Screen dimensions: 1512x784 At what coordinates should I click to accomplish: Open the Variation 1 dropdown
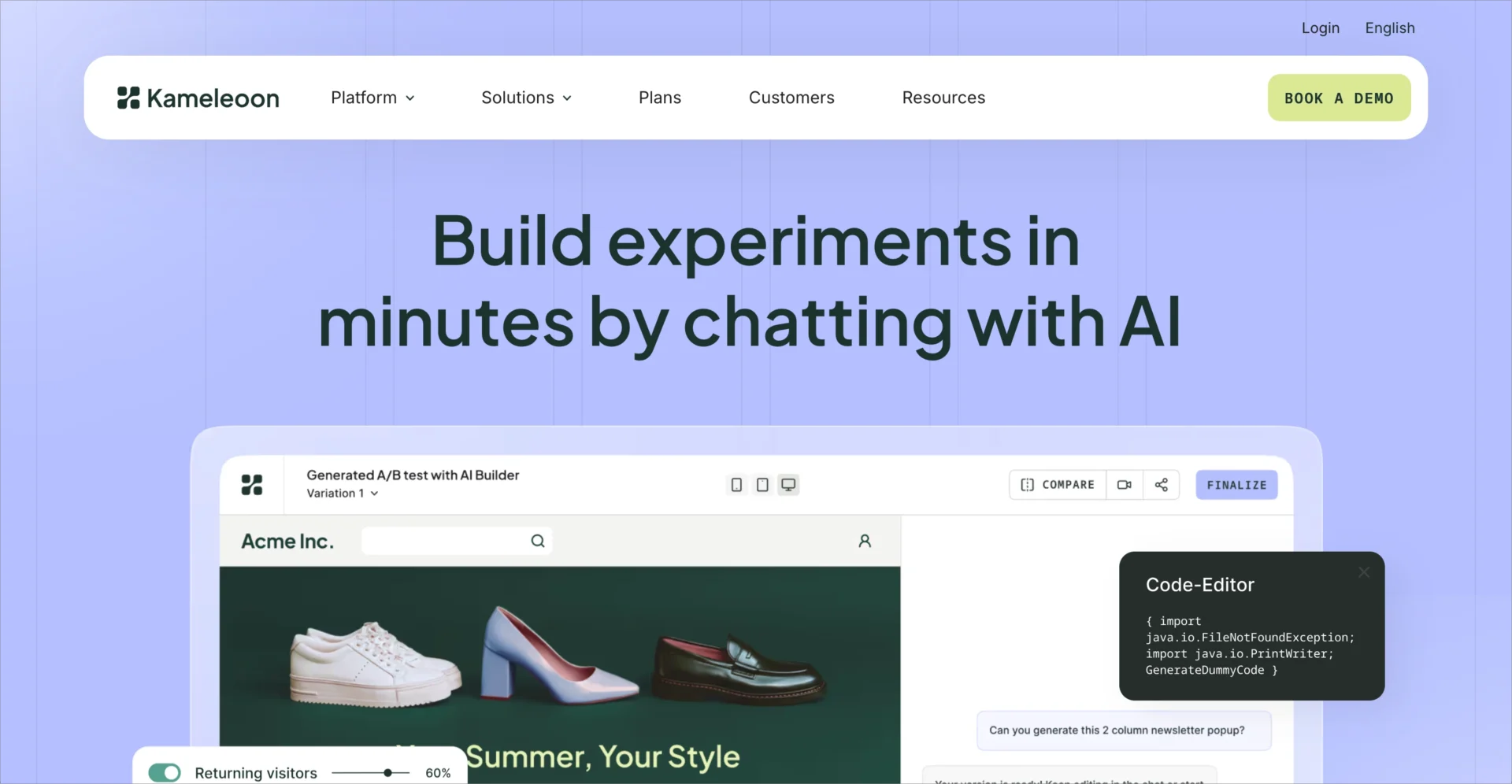(343, 494)
